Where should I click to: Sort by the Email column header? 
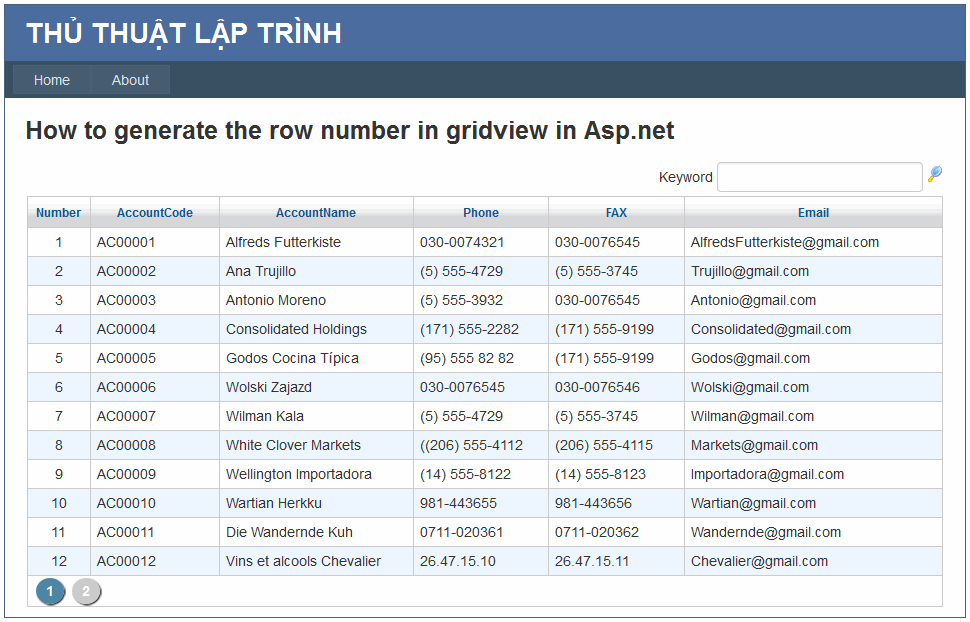pos(813,212)
